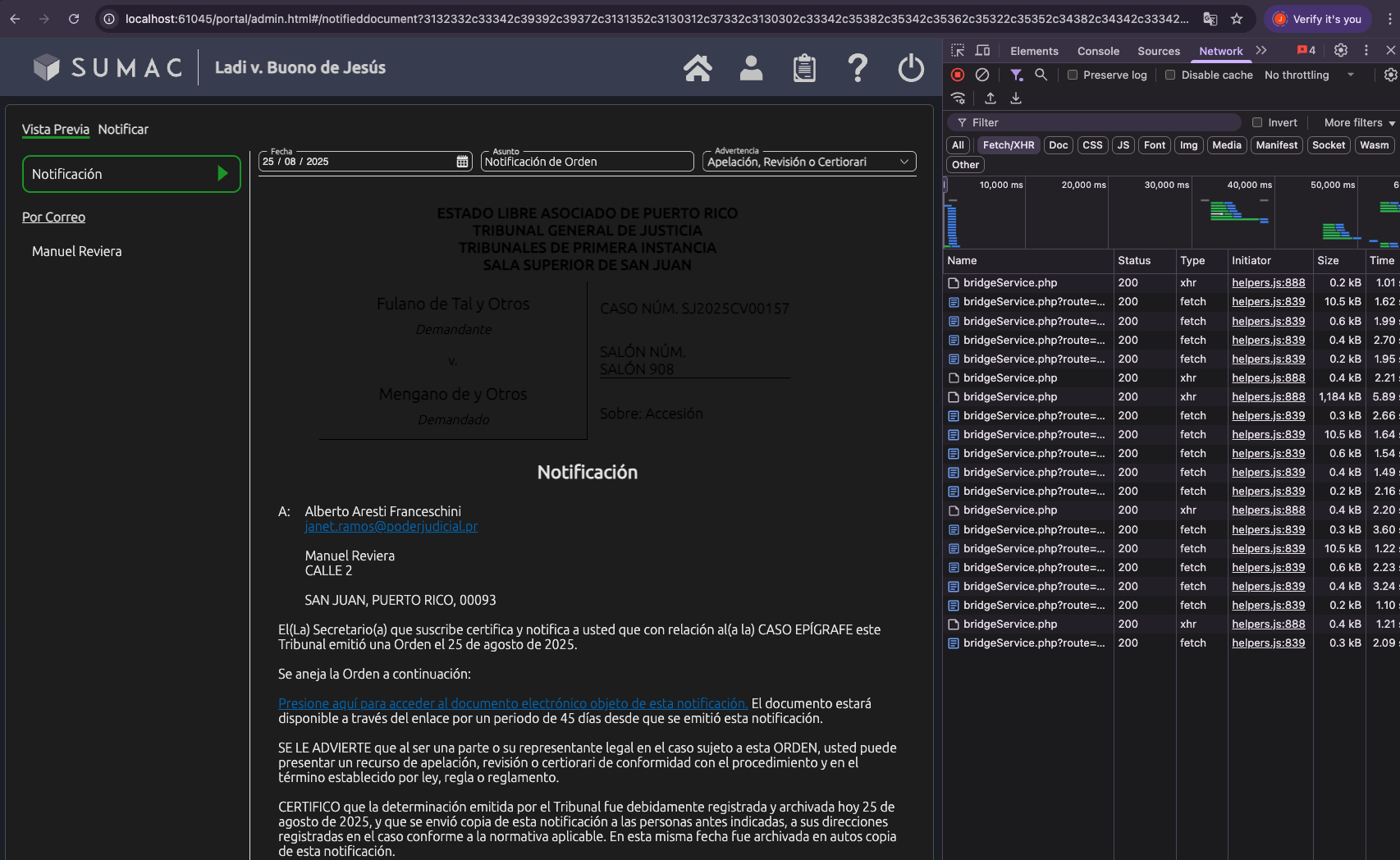Click the Asunto input field
This screenshot has height=860, width=1400.
pos(587,162)
